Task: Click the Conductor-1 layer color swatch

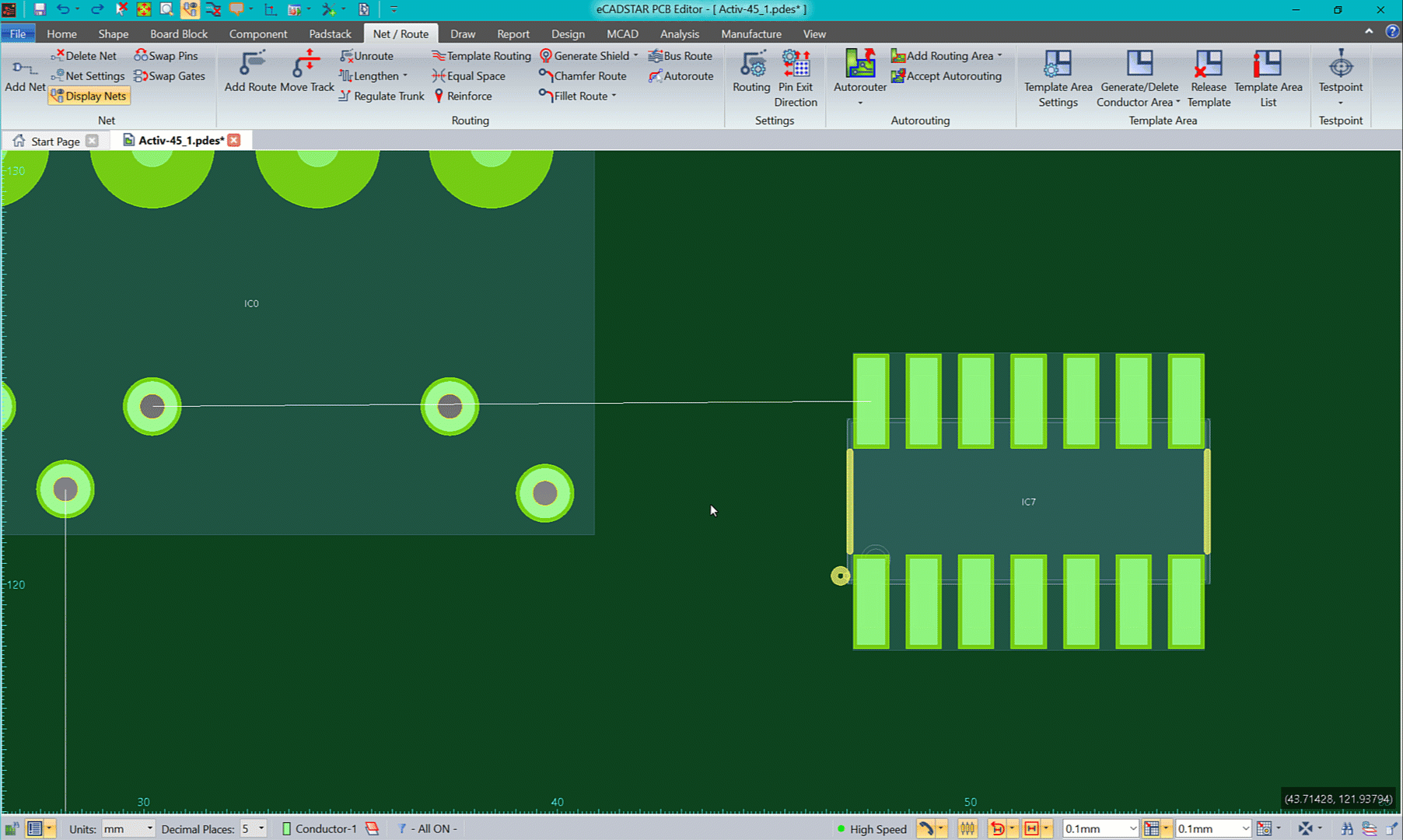Action: (x=286, y=829)
